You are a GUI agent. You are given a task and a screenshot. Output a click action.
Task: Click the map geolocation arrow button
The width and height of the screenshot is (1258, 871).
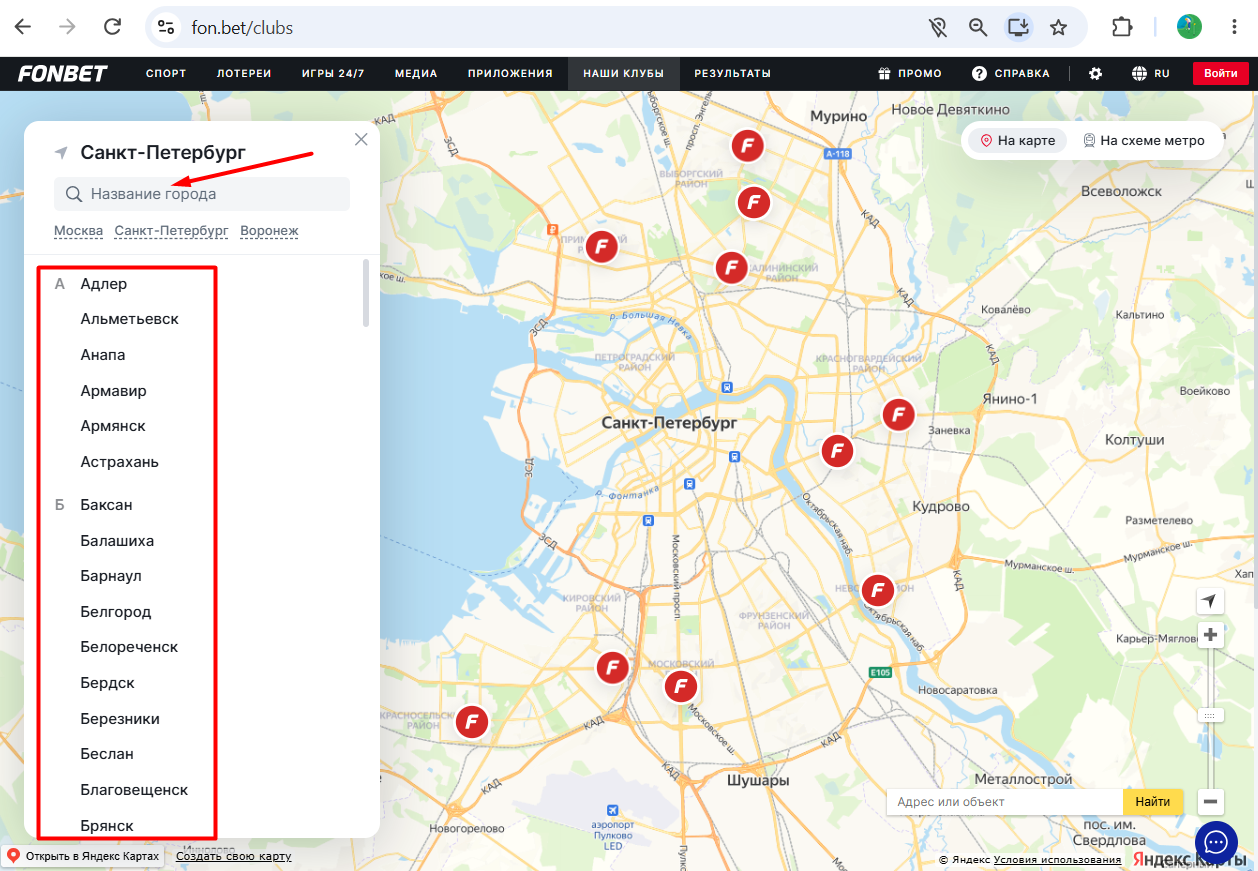coord(1210,601)
